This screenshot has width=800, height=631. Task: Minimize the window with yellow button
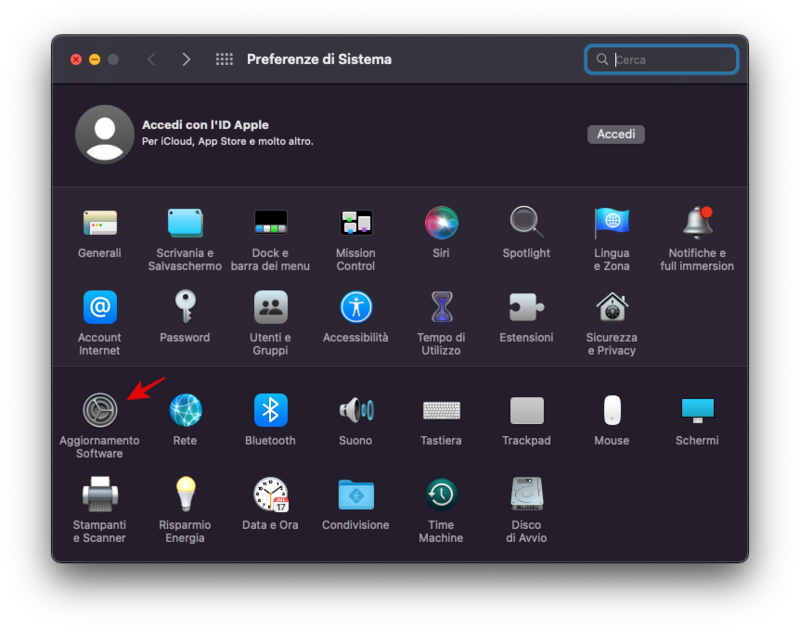pyautogui.click(x=94, y=60)
